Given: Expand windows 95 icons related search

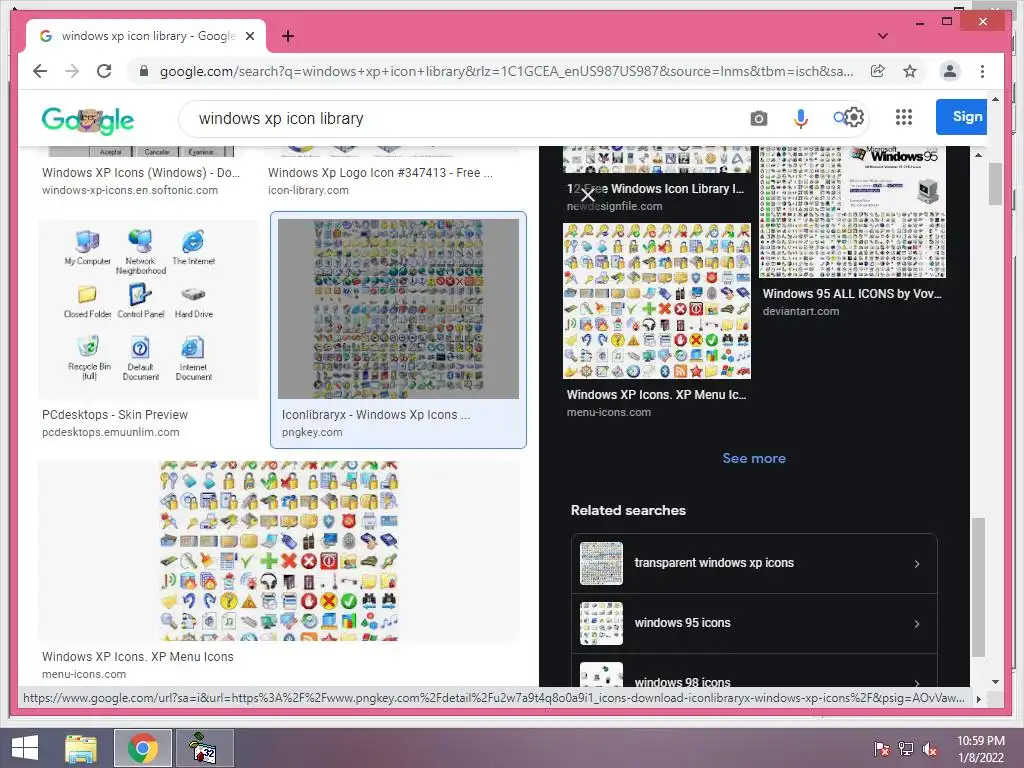Looking at the screenshot, I should pos(754,623).
